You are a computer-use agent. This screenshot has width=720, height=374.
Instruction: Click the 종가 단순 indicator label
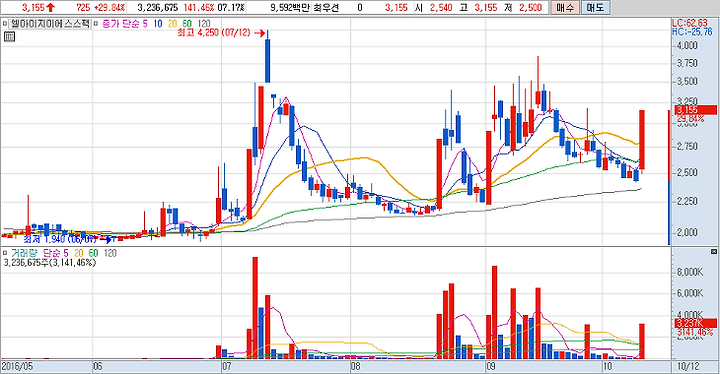(x=120, y=24)
